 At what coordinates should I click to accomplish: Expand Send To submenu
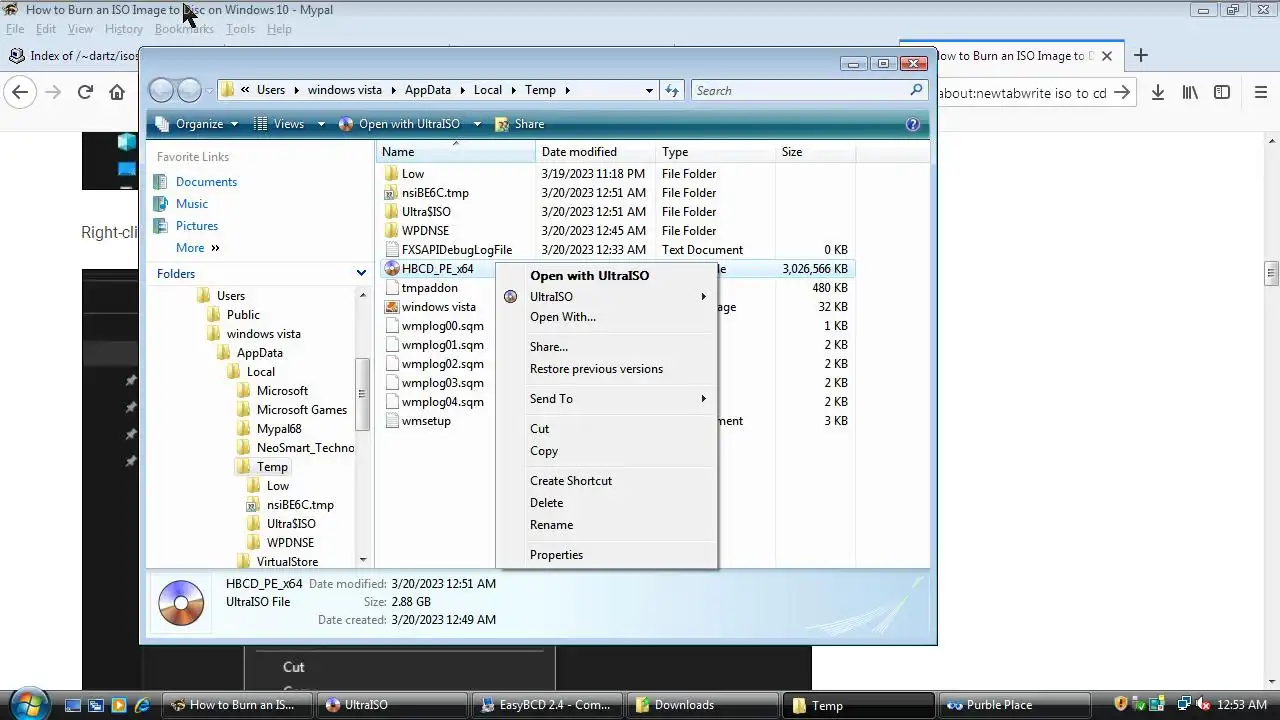(606, 399)
